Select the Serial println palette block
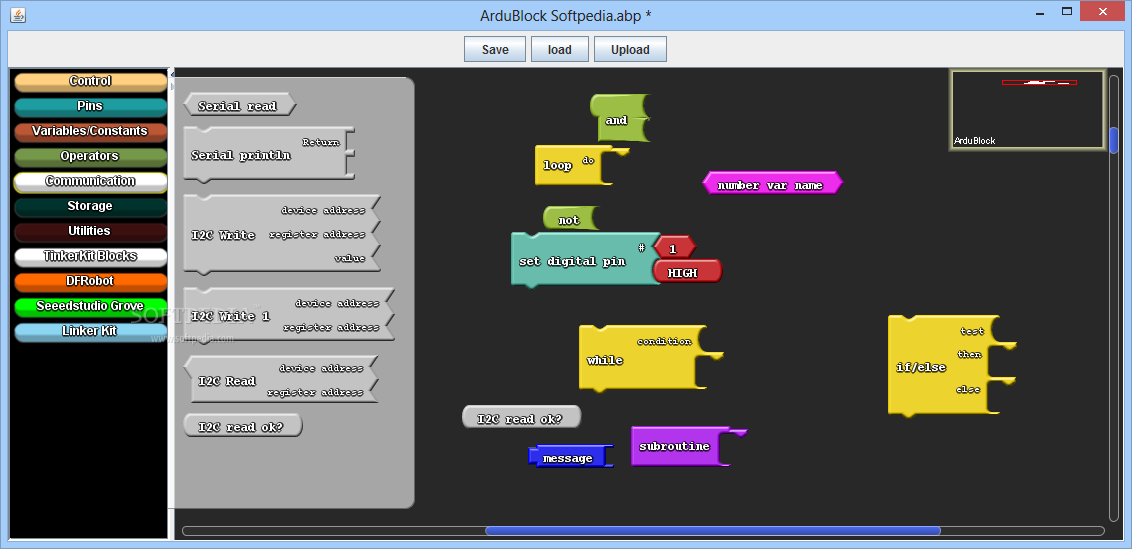The image size is (1132, 549). 269,155
